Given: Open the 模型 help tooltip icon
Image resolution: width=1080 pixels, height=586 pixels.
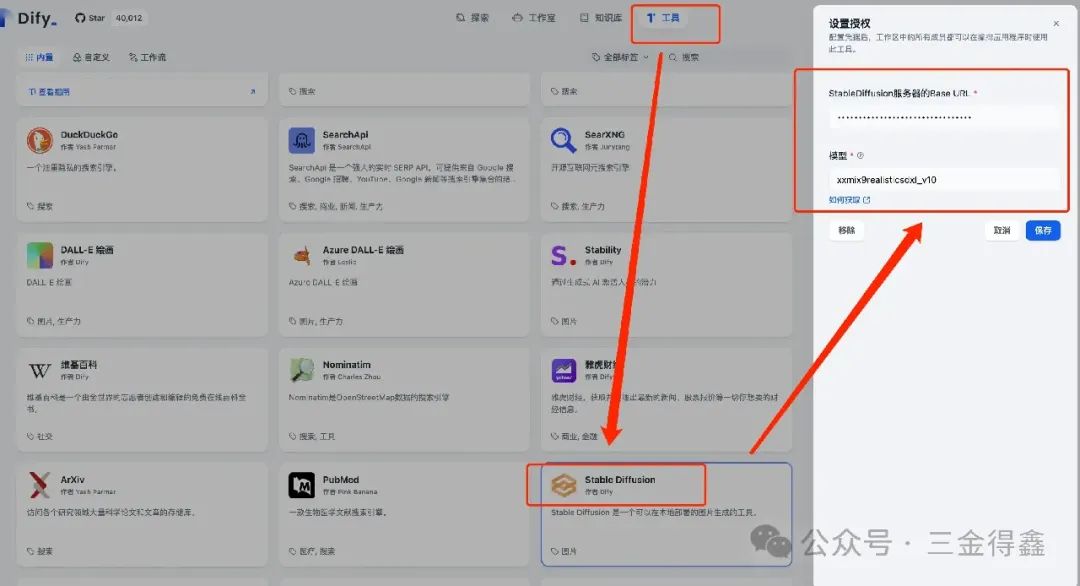Looking at the screenshot, I should coord(860,156).
